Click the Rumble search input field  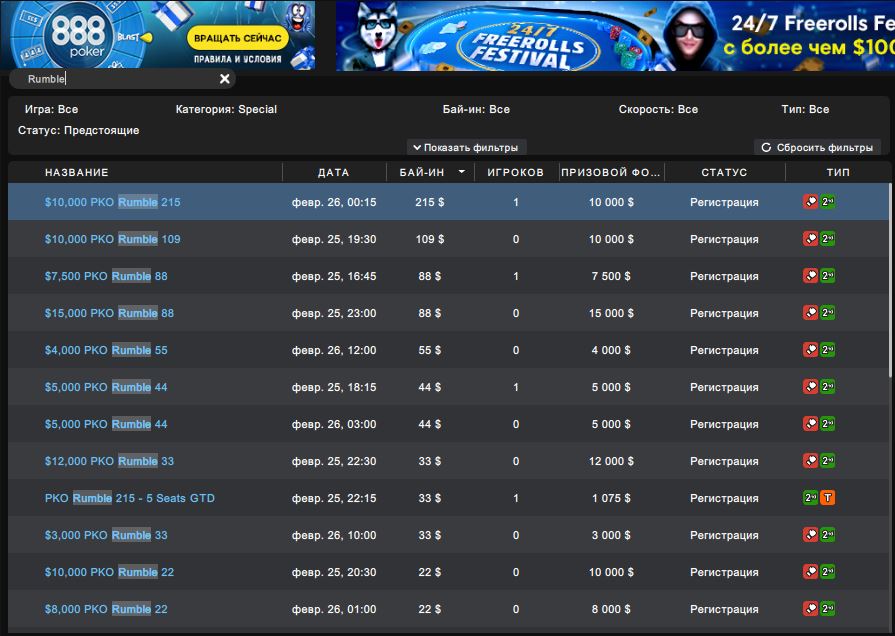coord(110,79)
